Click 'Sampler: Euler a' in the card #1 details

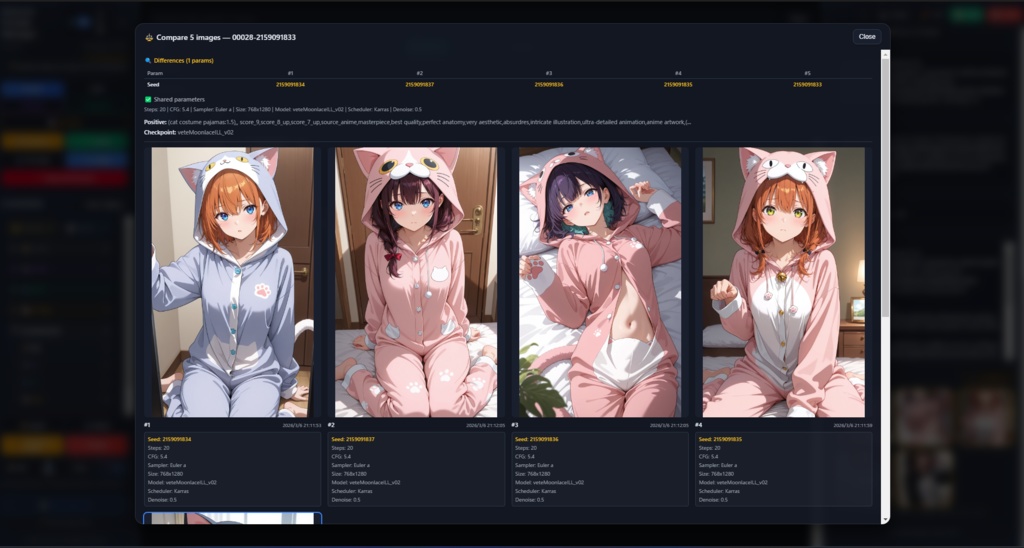click(x=167, y=466)
